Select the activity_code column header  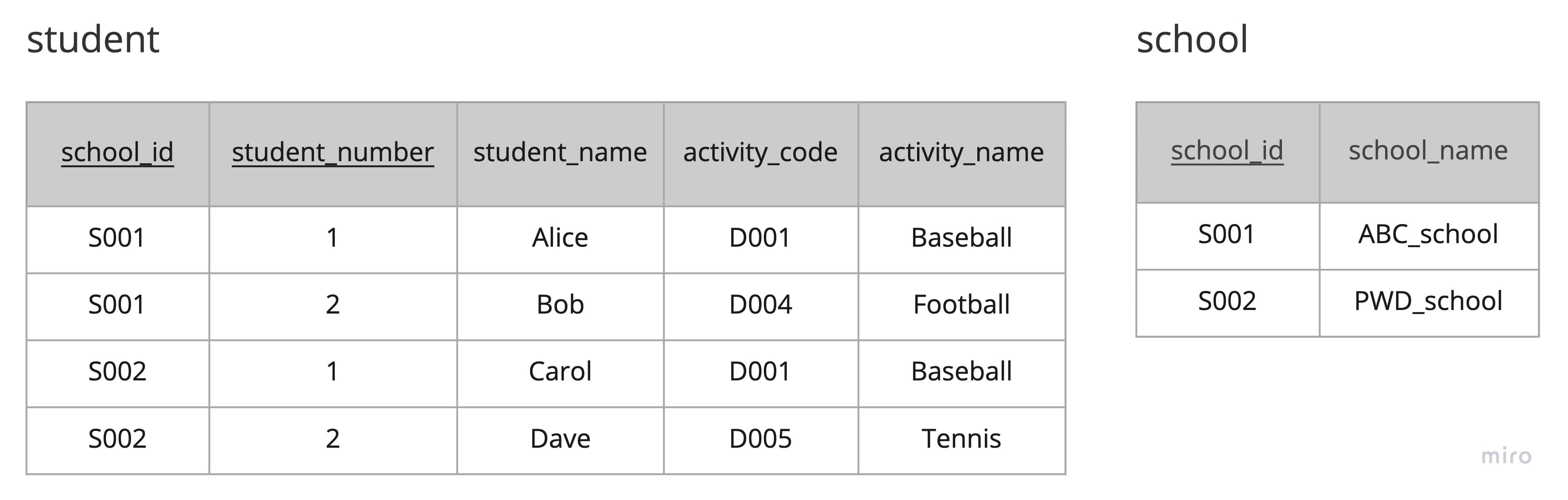pyautogui.click(x=760, y=152)
